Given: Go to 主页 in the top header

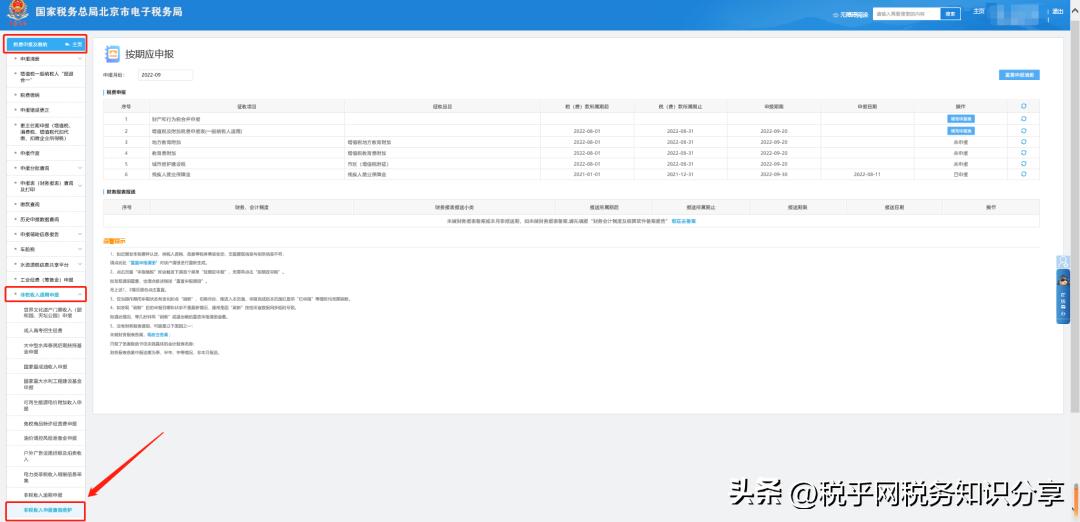Looking at the screenshot, I should tap(979, 11).
